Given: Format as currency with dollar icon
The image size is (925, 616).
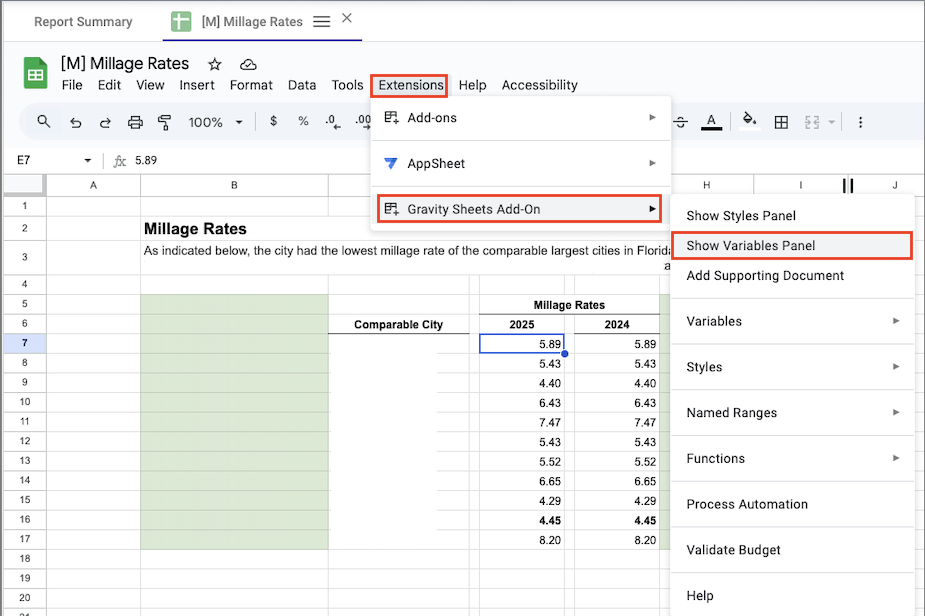Looking at the screenshot, I should [x=273, y=121].
